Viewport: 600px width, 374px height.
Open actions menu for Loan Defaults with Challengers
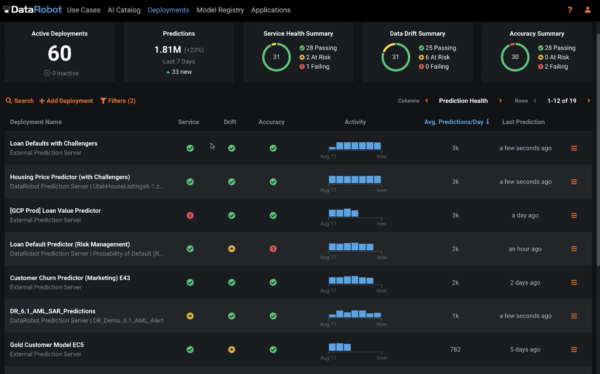coord(574,148)
